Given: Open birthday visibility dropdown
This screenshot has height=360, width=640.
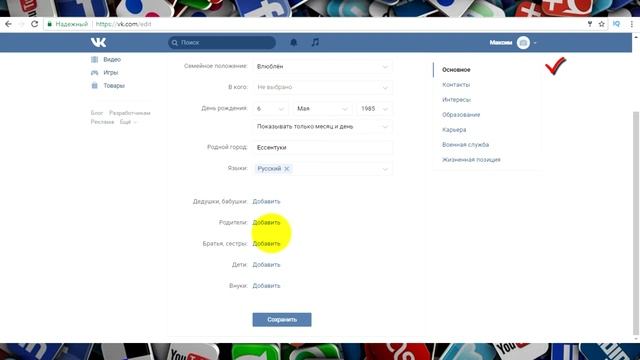Looking at the screenshot, I should [x=322, y=127].
